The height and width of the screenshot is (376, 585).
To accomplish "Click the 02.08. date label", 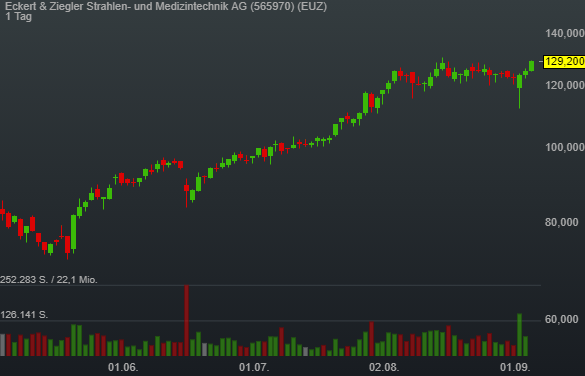I will click(x=384, y=367).
